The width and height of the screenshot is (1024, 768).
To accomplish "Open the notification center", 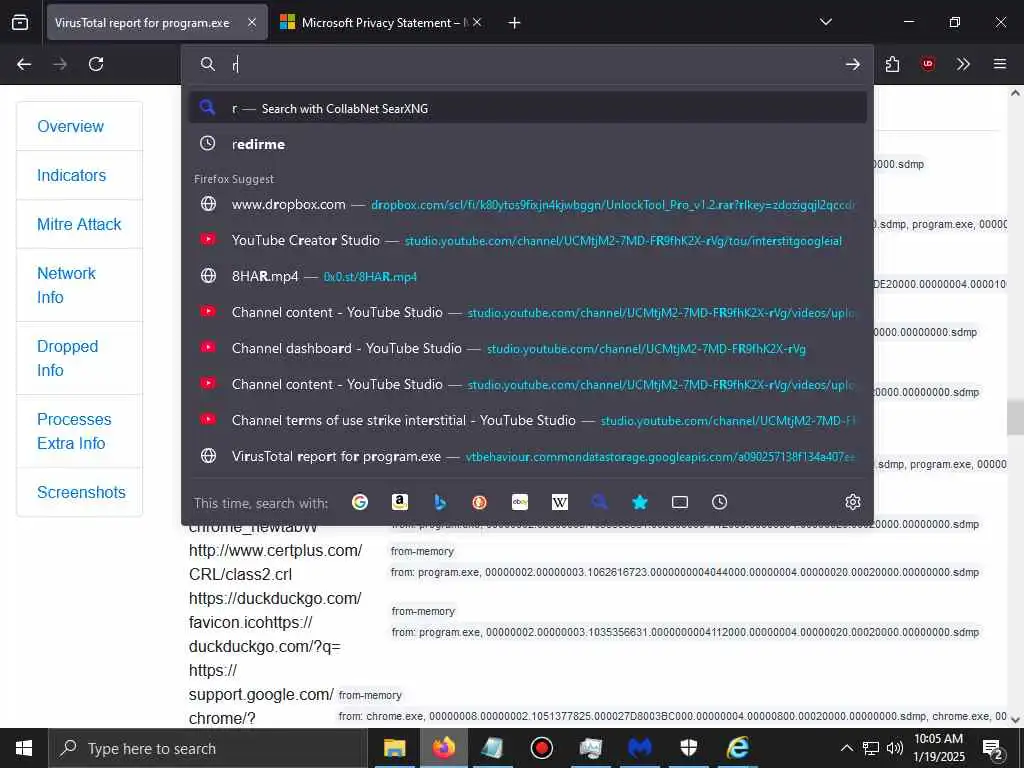I will [x=993, y=748].
